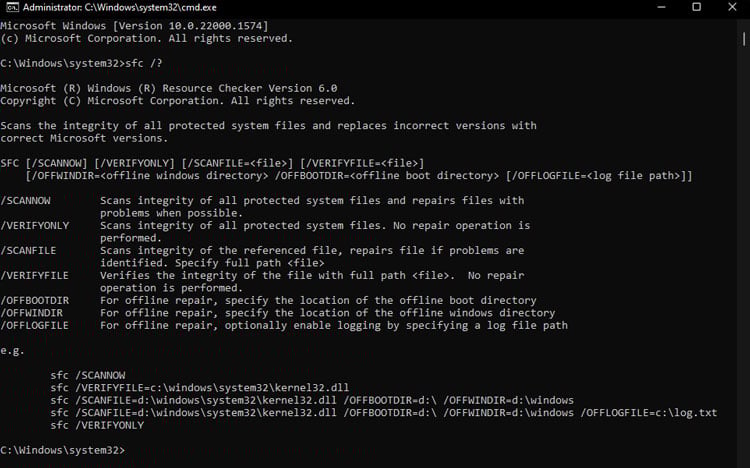750x468 pixels.
Task: Click the example line sfc /SCANNOW
Action: click(88, 375)
